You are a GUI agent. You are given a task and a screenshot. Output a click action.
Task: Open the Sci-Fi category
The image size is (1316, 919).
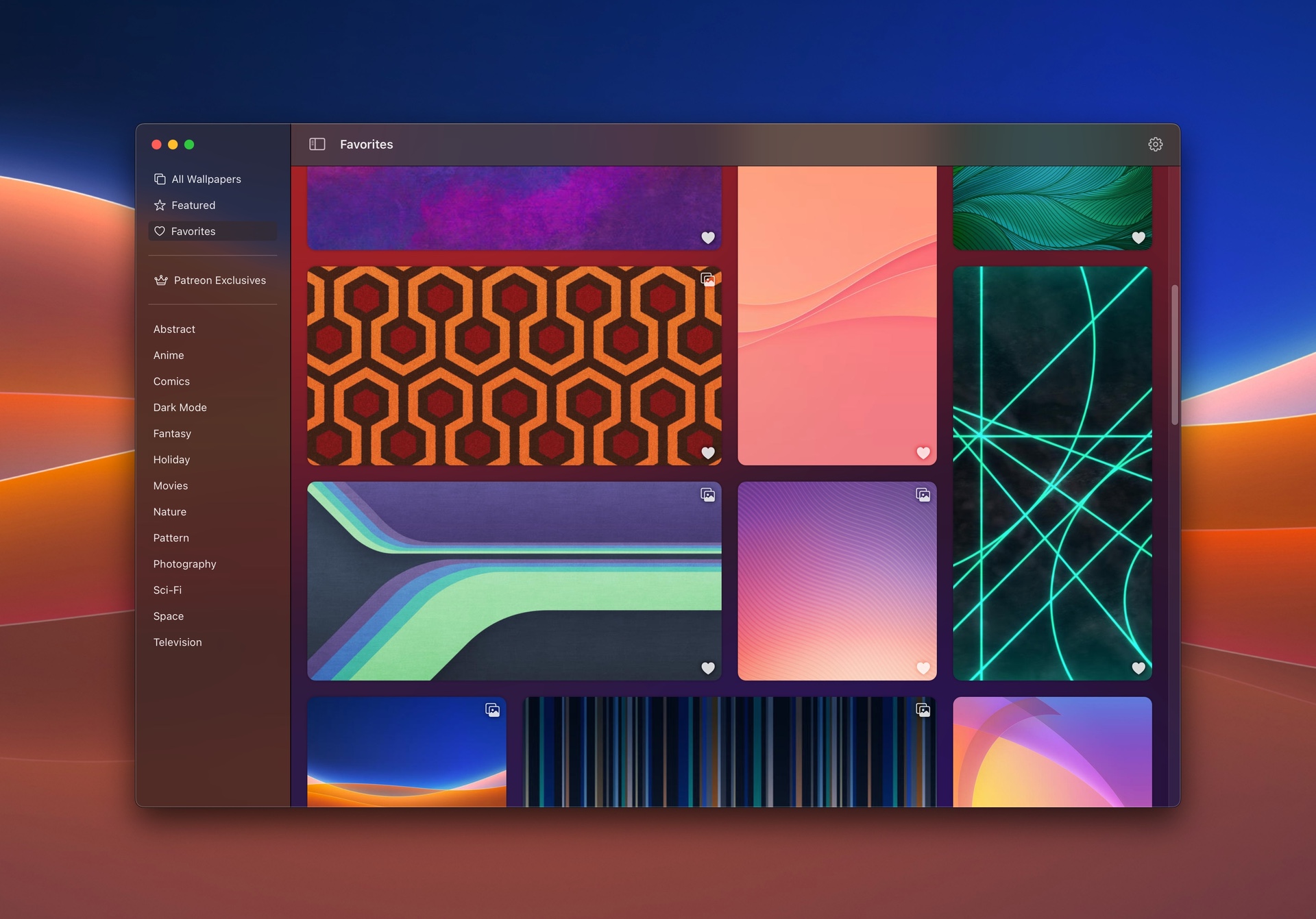point(167,590)
